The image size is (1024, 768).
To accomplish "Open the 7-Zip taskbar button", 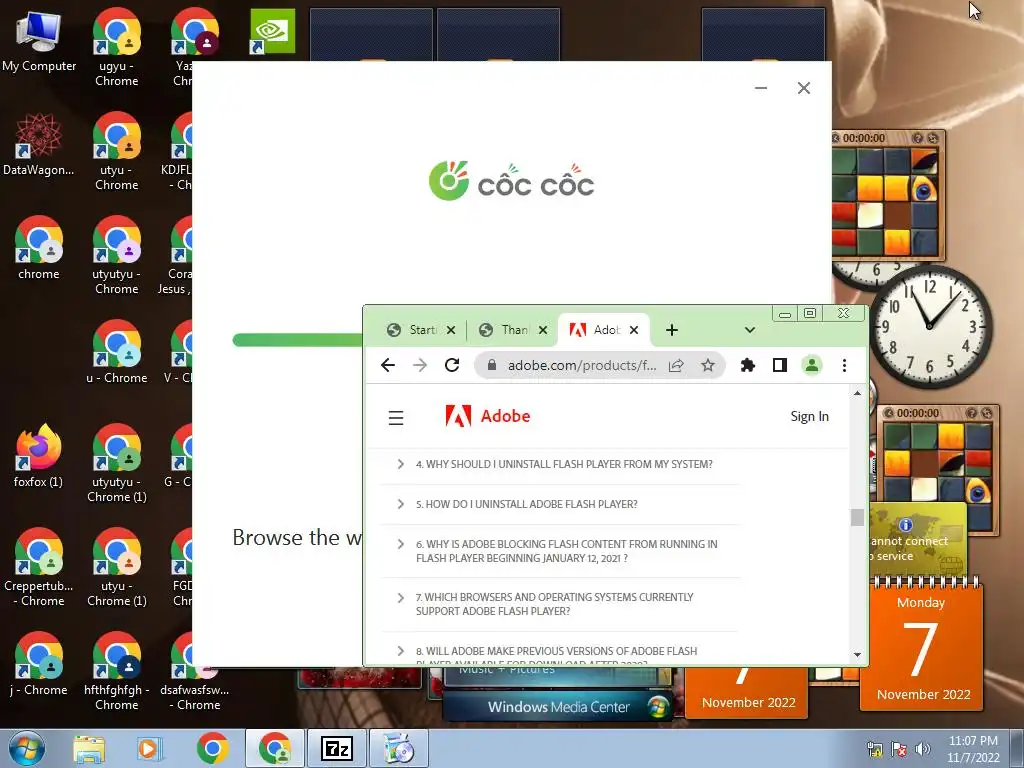I will pos(336,748).
